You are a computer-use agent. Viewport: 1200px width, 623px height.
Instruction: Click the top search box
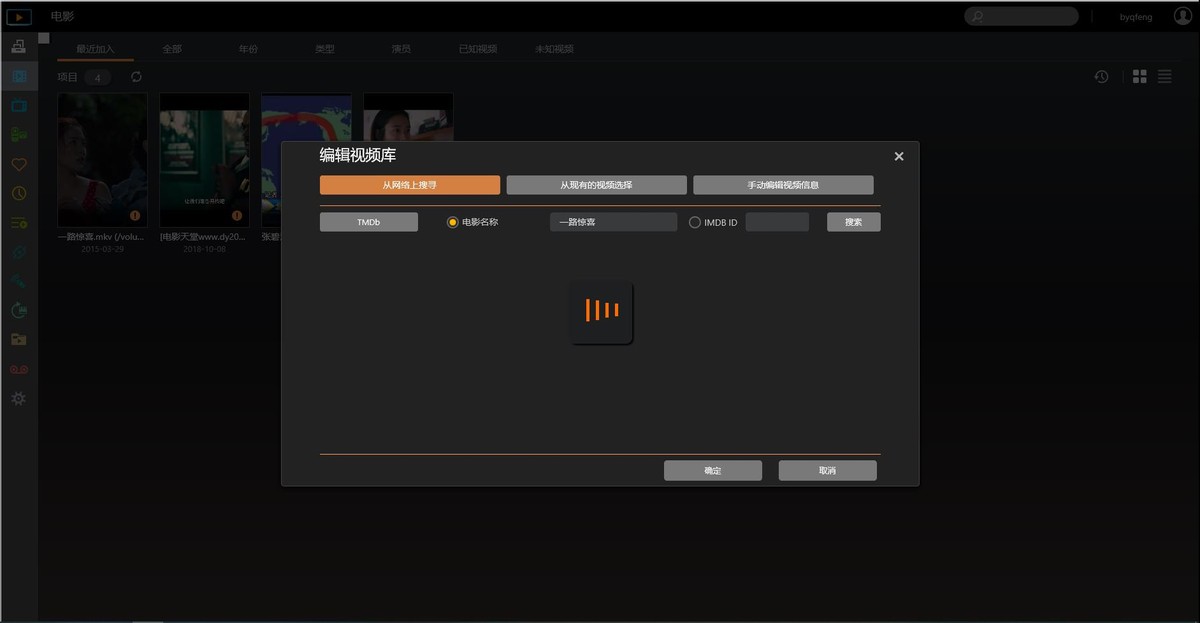pos(1021,17)
